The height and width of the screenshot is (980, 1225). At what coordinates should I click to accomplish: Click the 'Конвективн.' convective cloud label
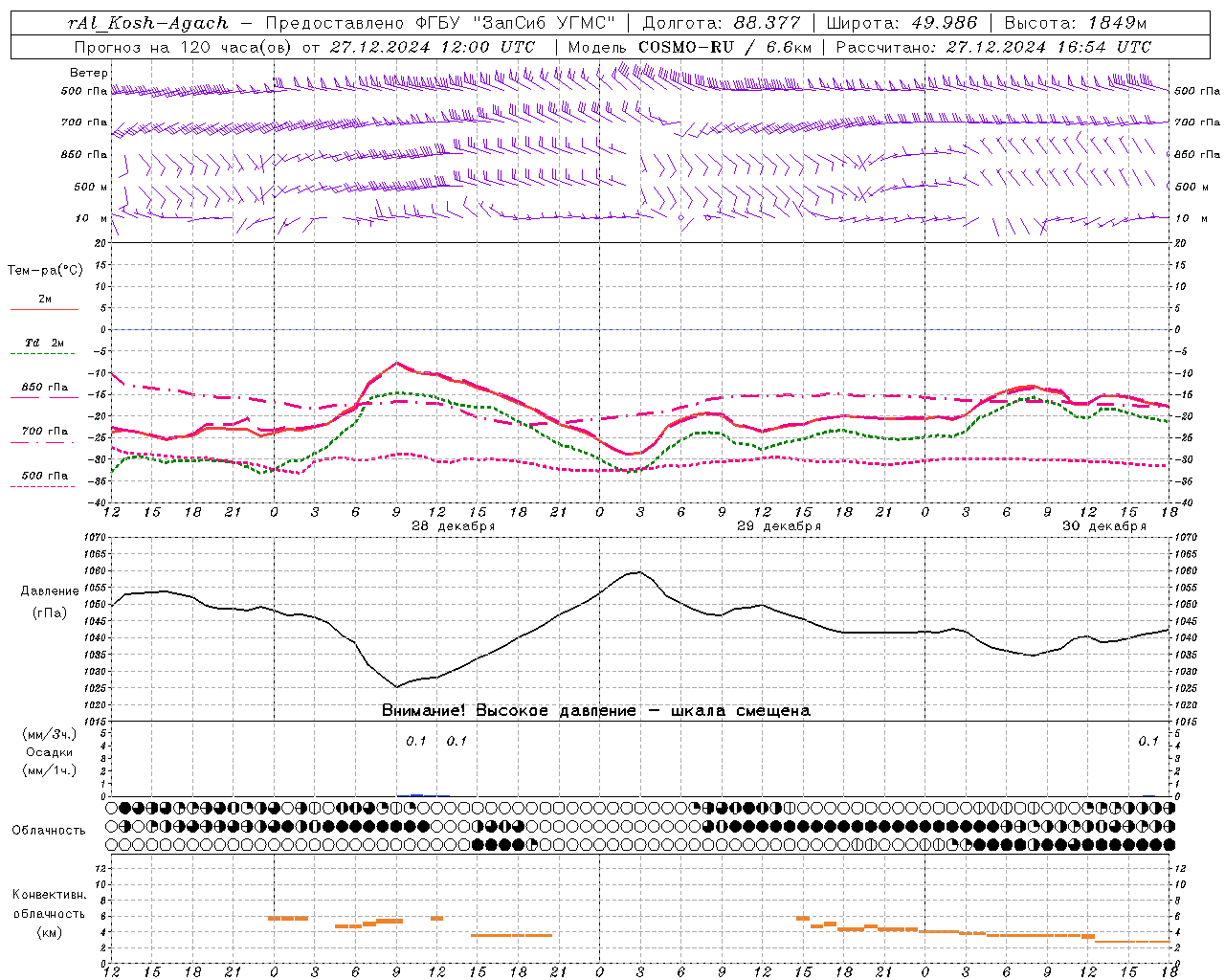tap(49, 895)
